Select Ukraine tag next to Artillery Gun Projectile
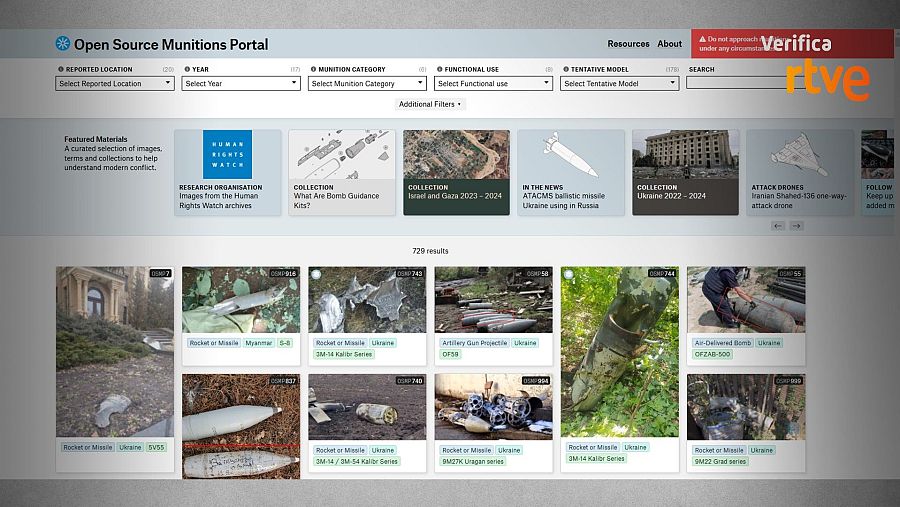Viewport: 900px width, 507px height. (525, 343)
